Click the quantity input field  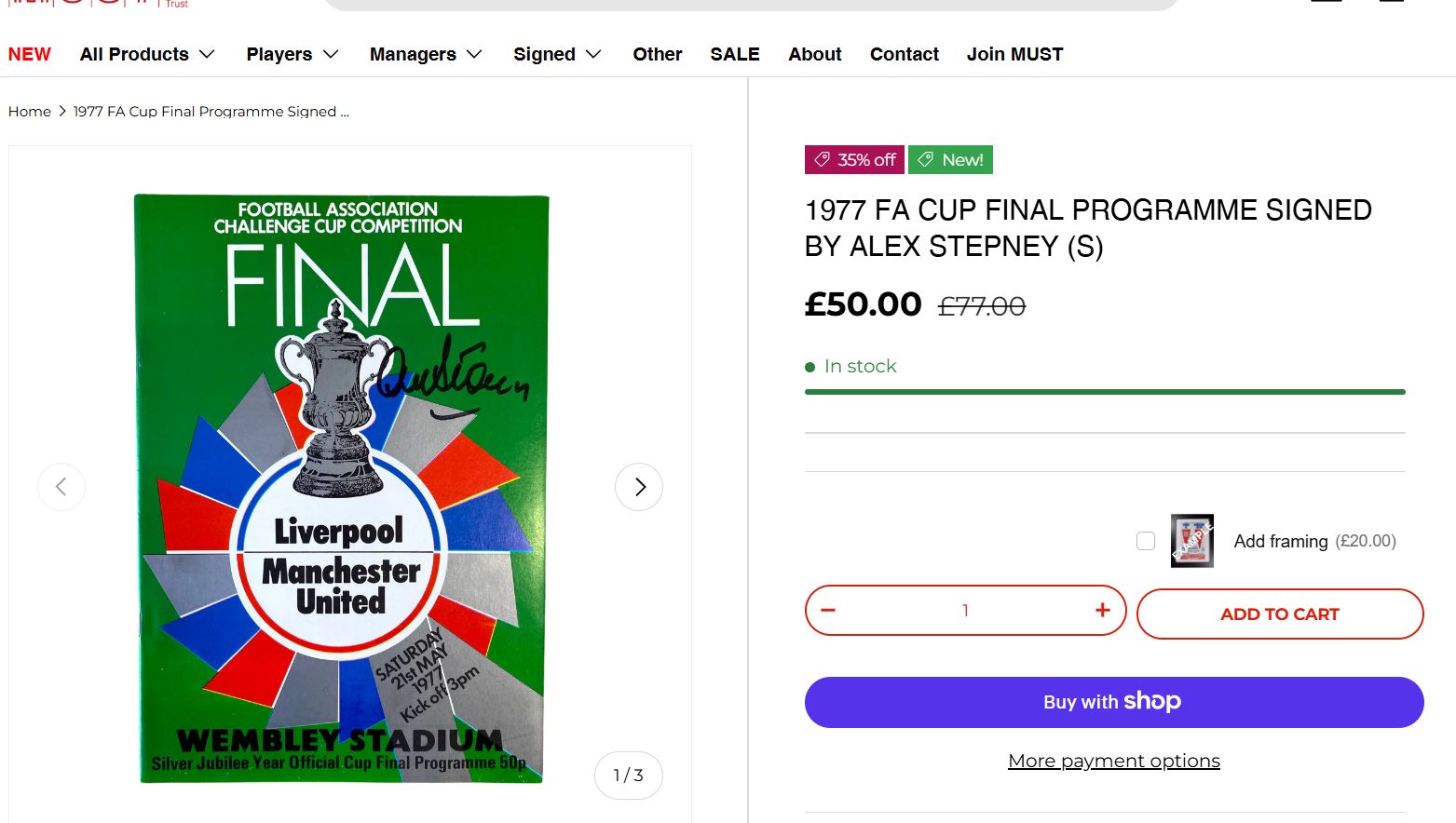[965, 611]
